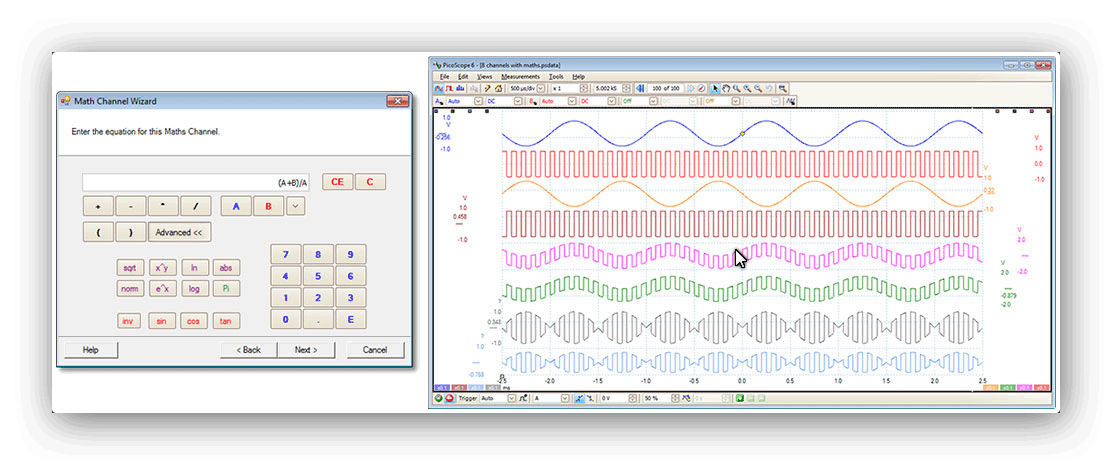Image resolution: width=1112 pixels, height=465 pixels.
Task: Go to previous waveform buffer
Action: point(640,88)
